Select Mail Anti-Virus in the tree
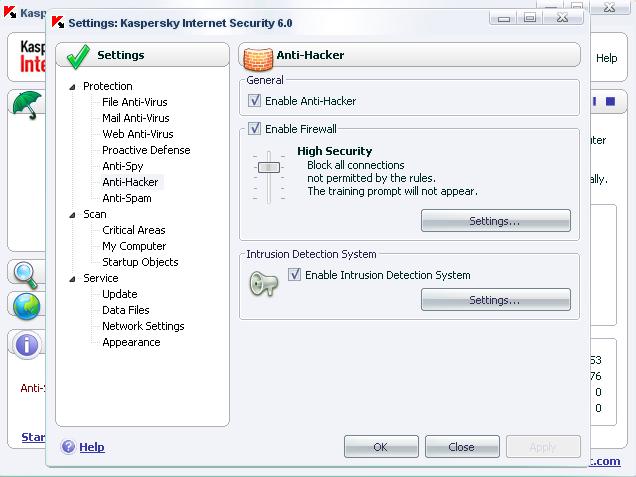The image size is (636, 477). [136, 118]
